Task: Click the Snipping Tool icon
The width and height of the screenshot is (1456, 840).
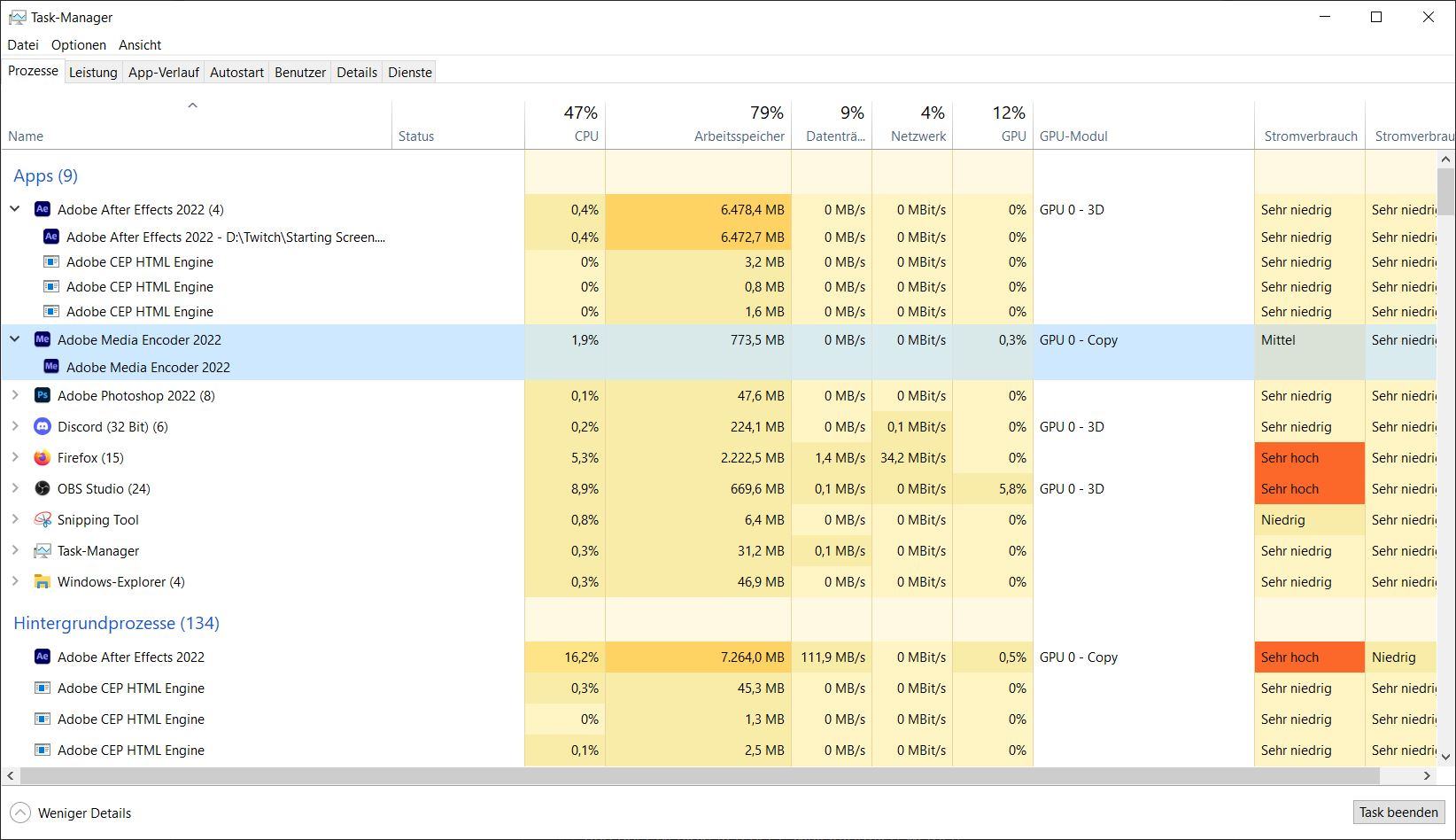Action: 42,519
